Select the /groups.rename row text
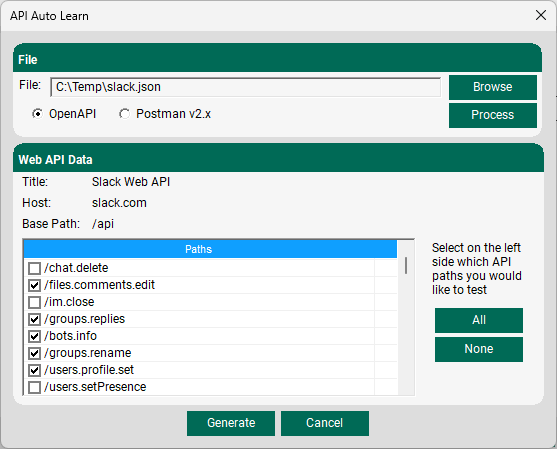This screenshot has height=449, width=557. 88,353
